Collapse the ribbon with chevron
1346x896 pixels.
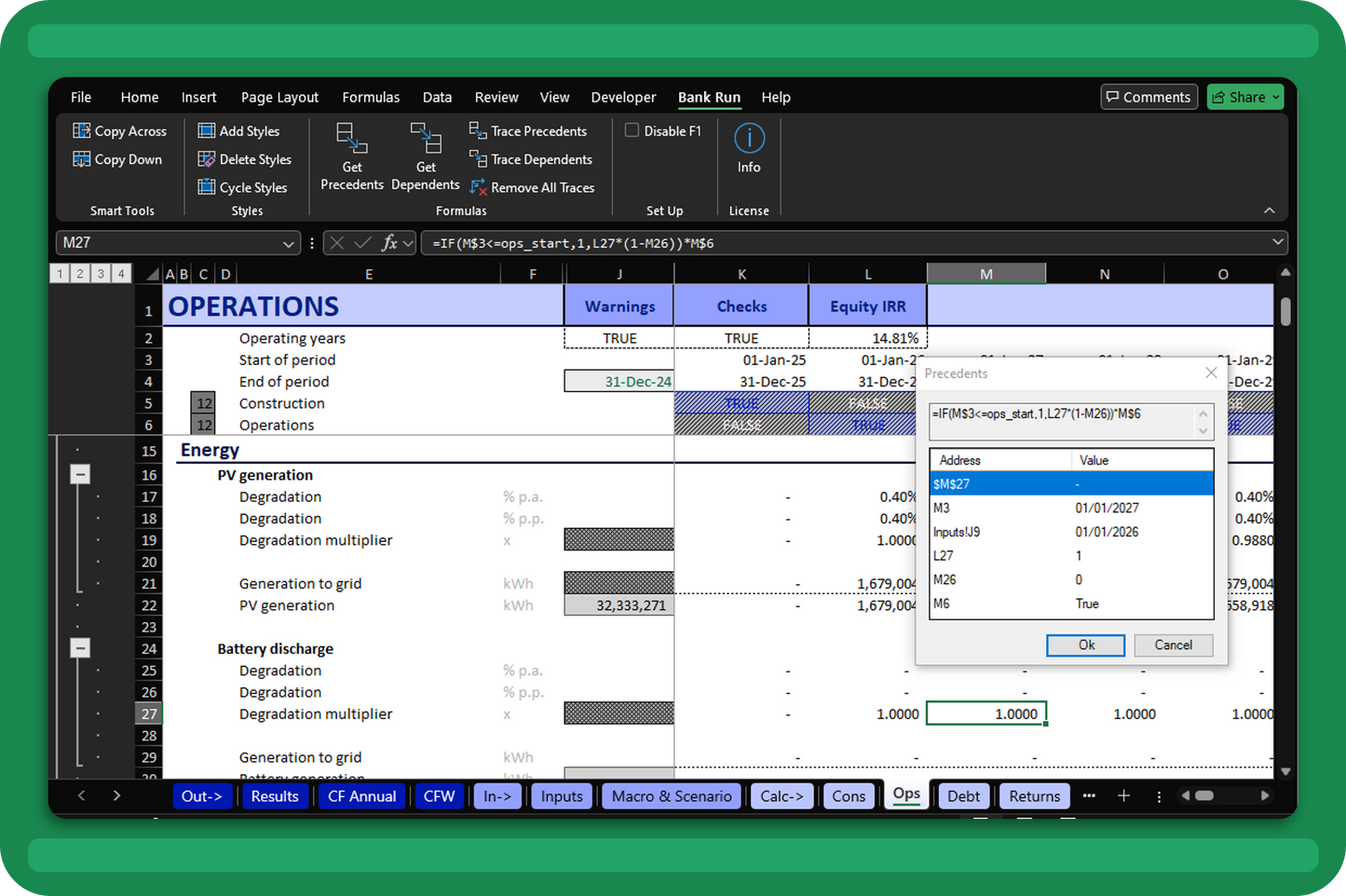click(x=1269, y=210)
